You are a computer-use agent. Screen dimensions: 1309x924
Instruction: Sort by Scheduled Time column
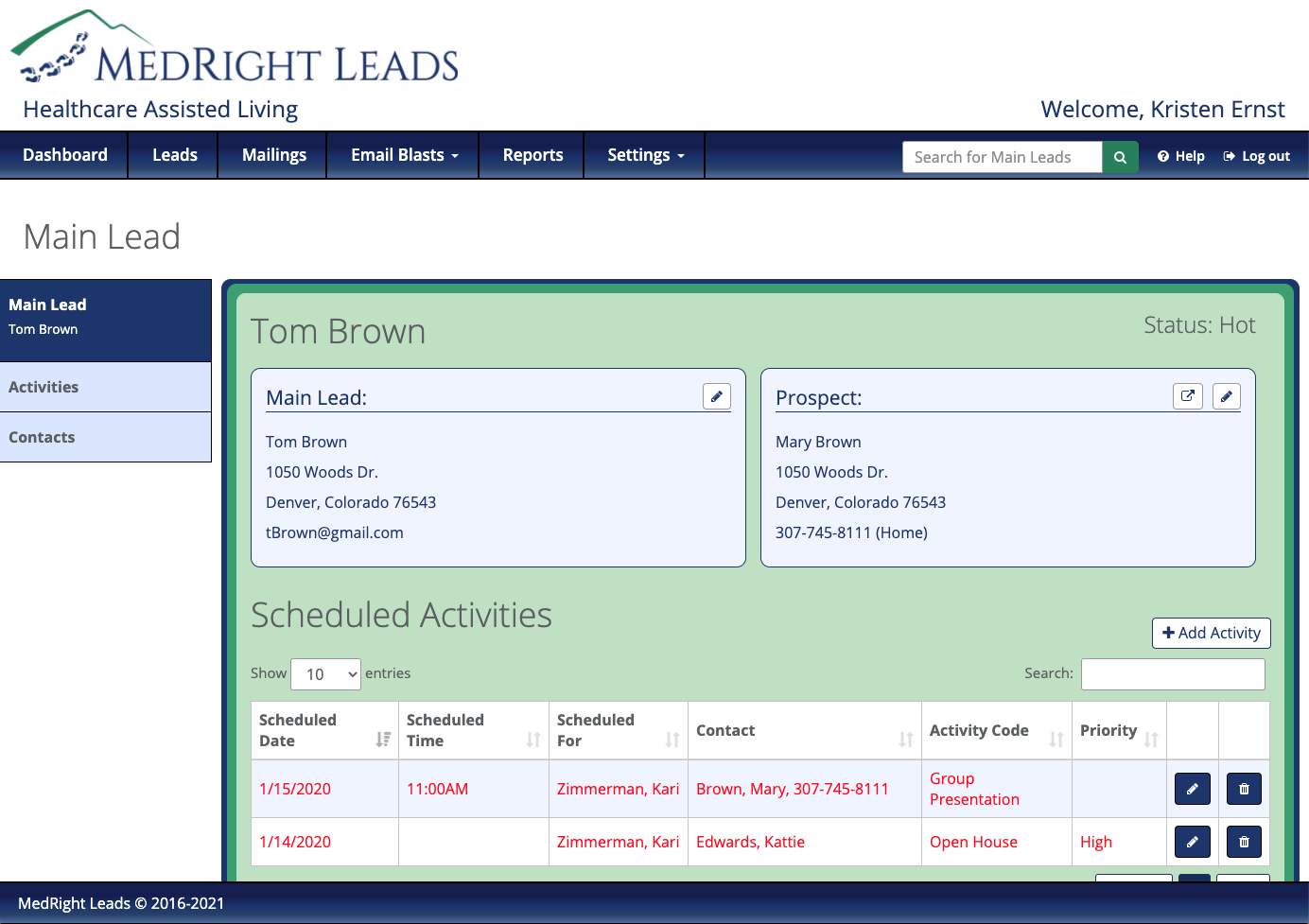[474, 730]
